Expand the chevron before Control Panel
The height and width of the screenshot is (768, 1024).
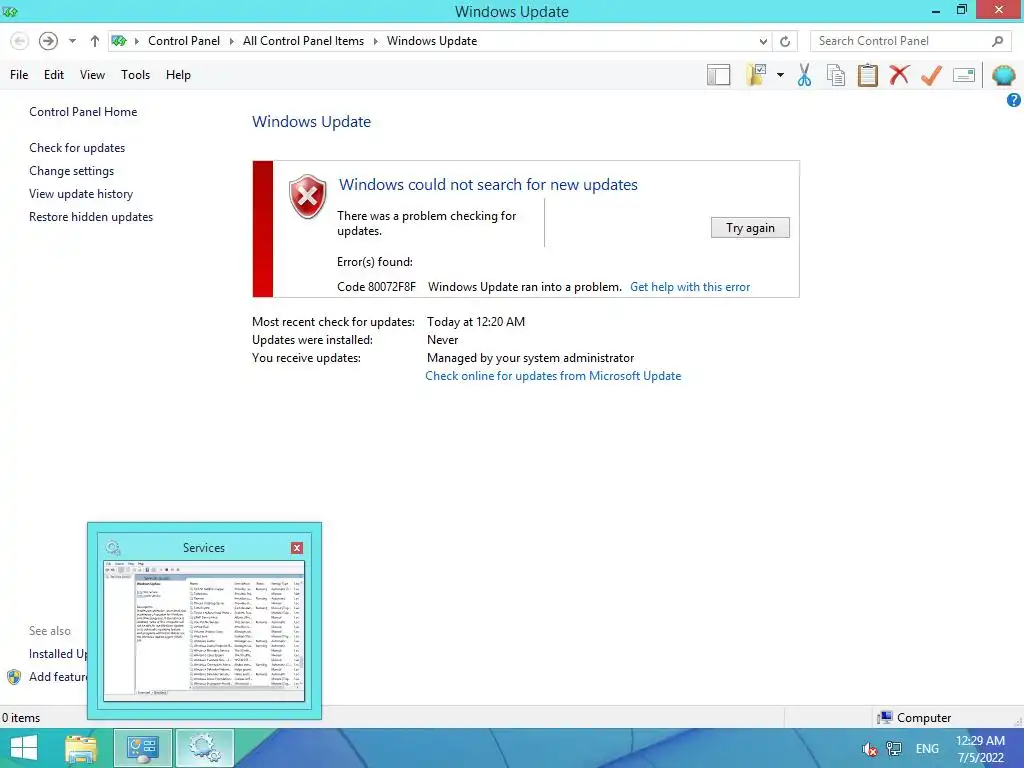click(x=137, y=41)
